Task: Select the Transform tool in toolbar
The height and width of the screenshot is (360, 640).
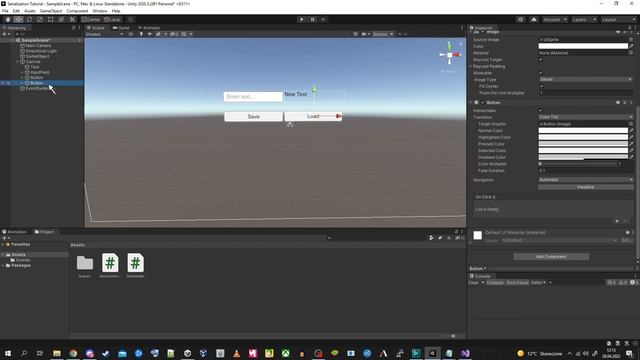Action: (x=61, y=20)
